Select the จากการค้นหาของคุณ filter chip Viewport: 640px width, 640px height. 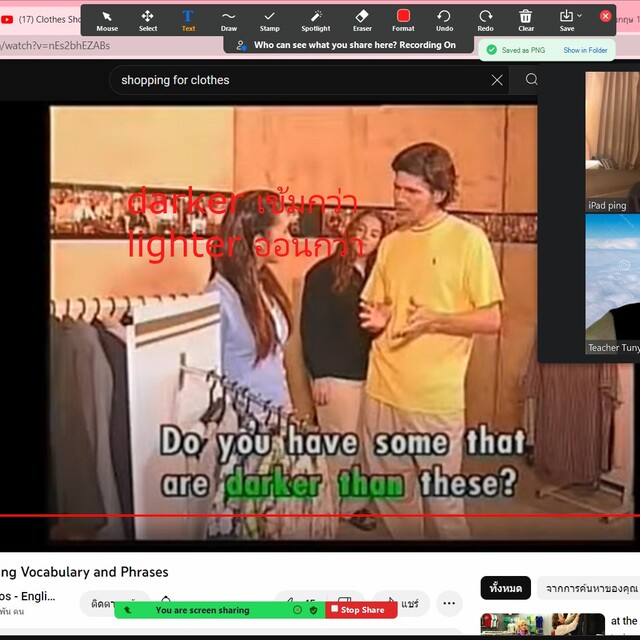point(590,588)
